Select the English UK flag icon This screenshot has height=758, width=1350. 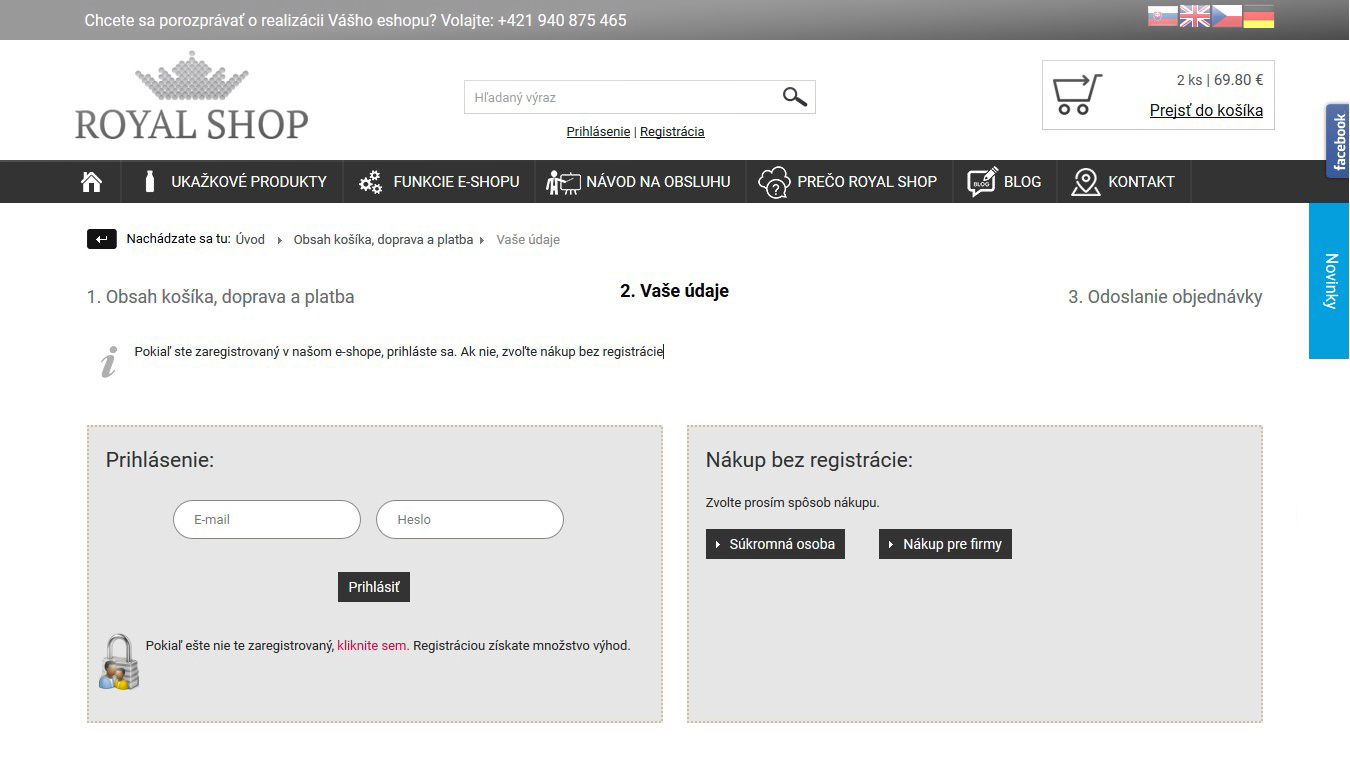pos(1194,16)
